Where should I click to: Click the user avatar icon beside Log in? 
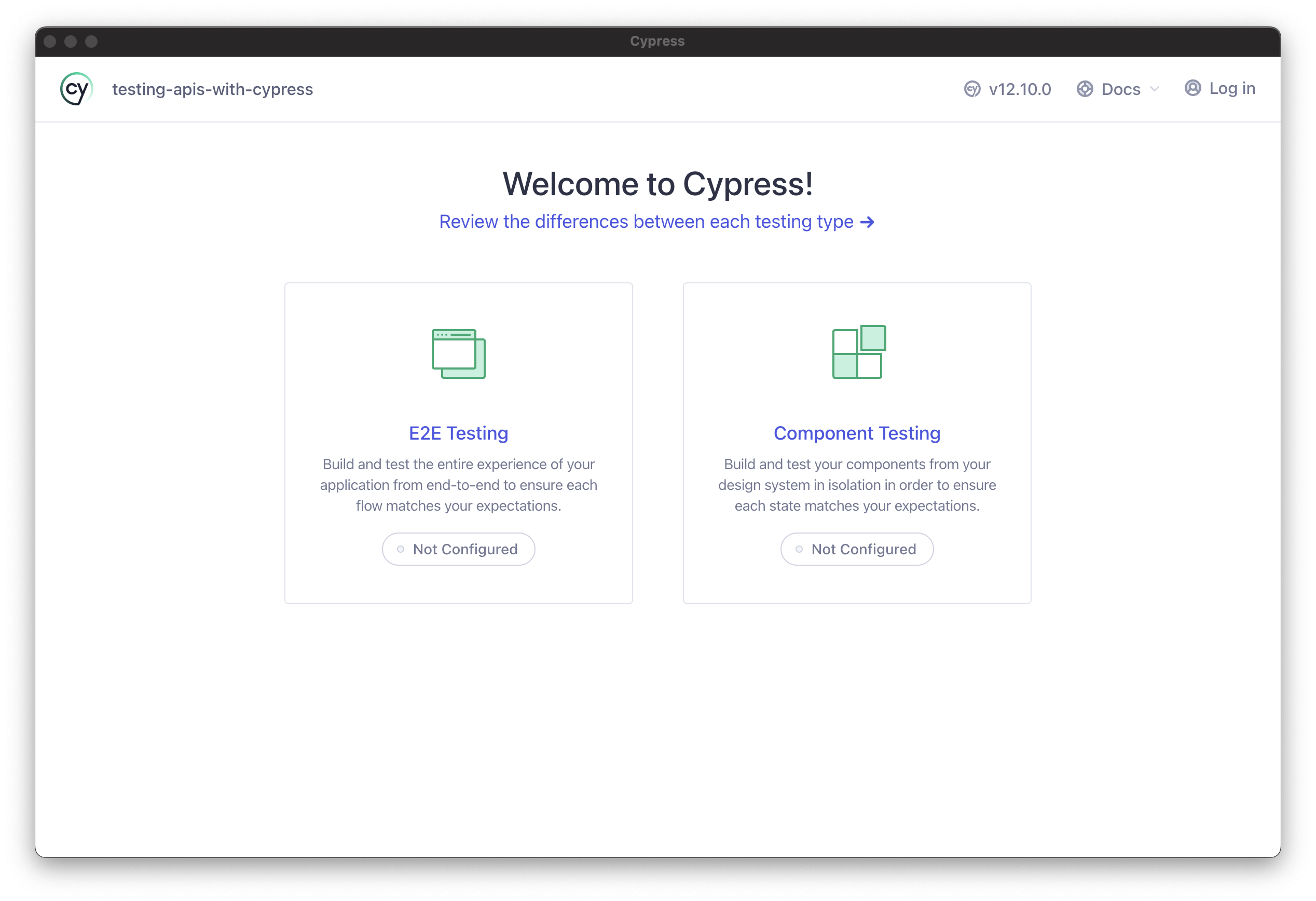point(1192,88)
